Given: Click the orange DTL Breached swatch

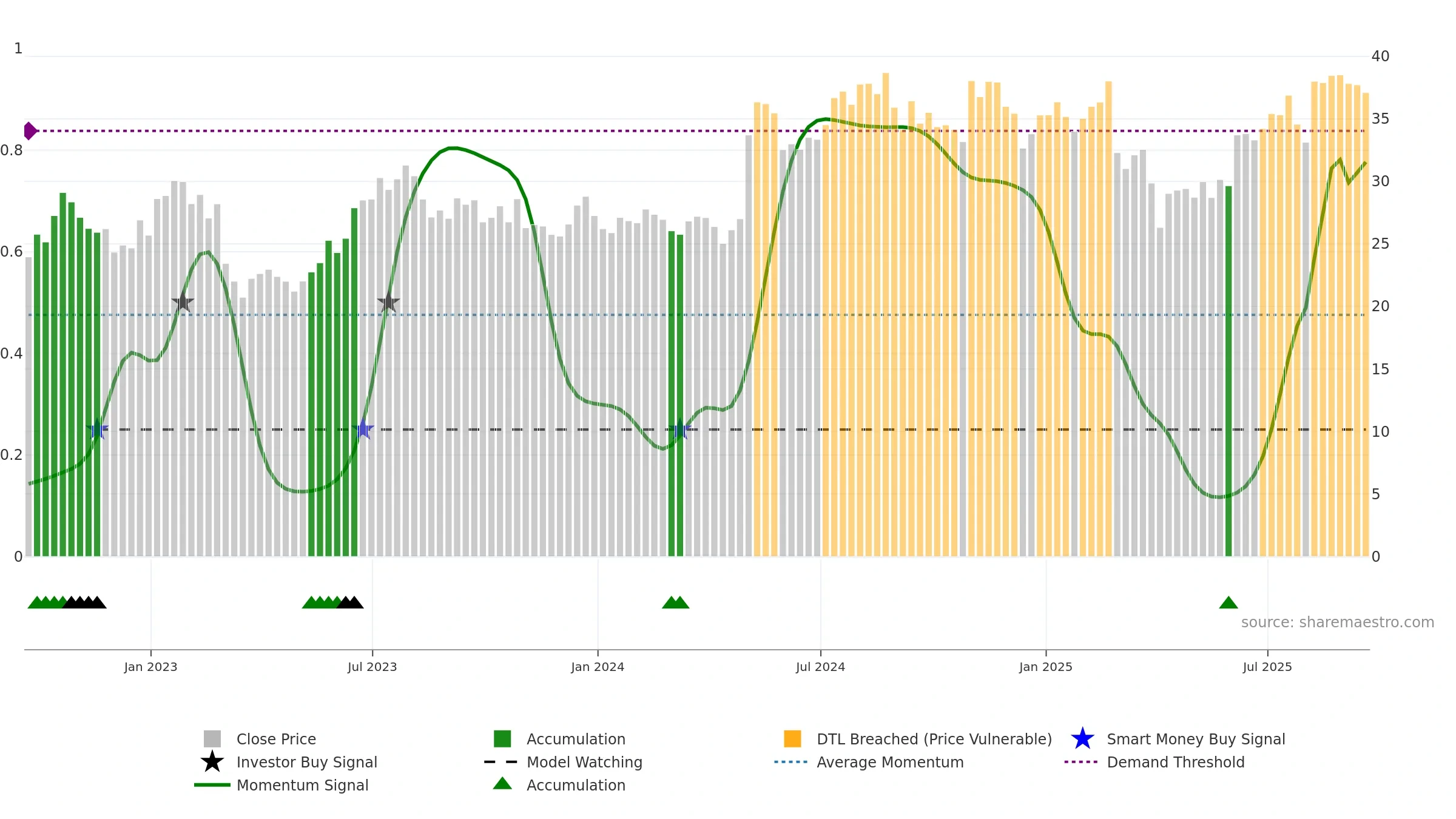Looking at the screenshot, I should [x=792, y=739].
